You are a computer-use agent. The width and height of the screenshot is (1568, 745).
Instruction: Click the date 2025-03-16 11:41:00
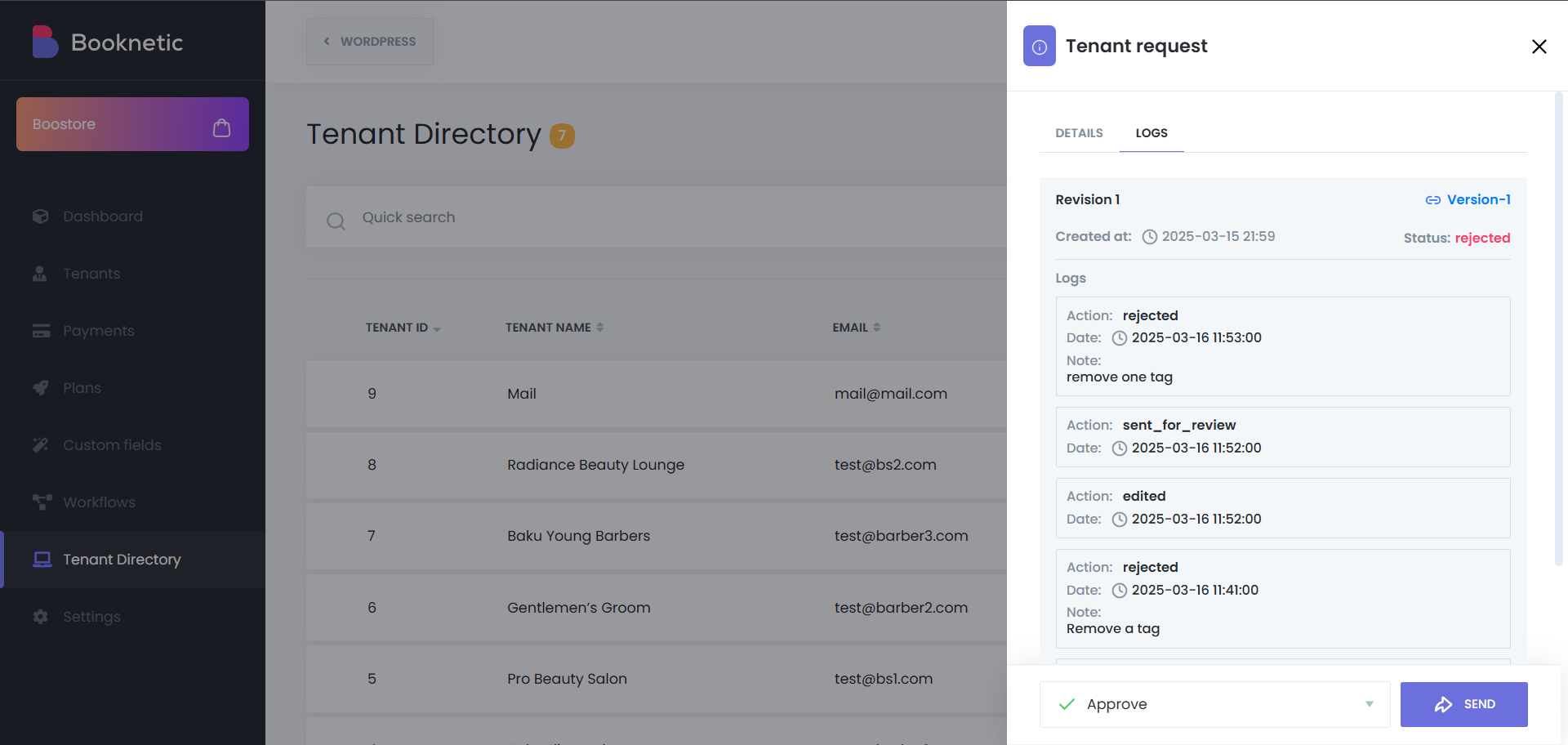click(x=1195, y=591)
